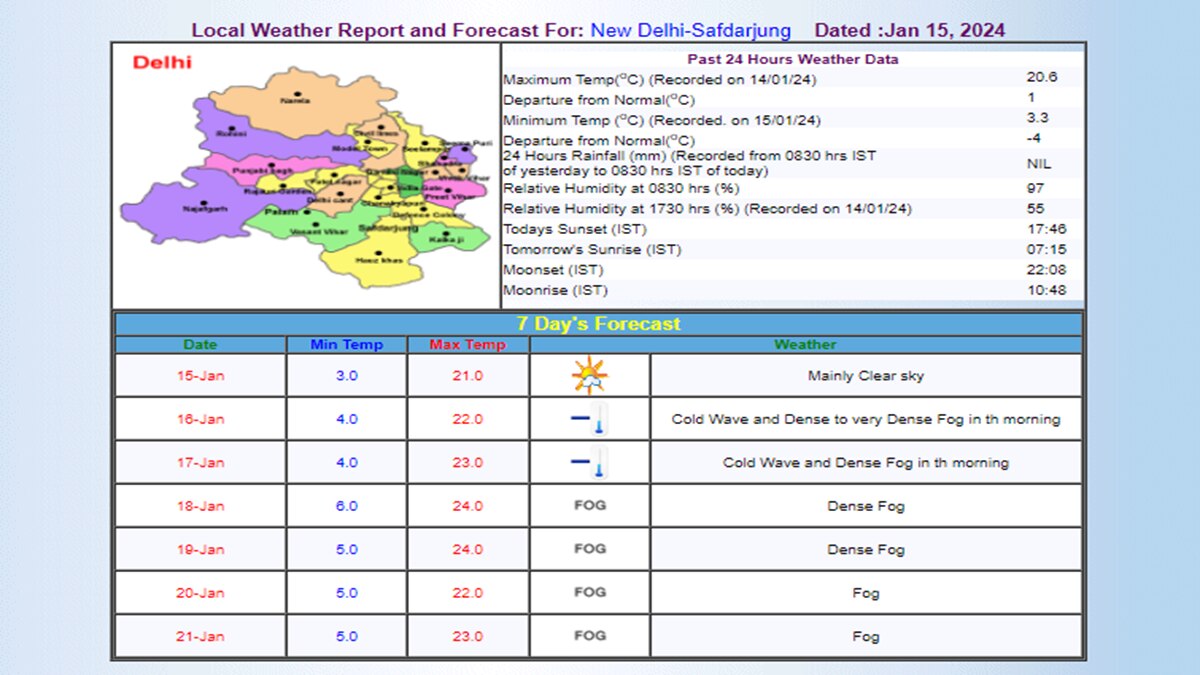
Task: Click the Punjabi Bagh area on the map
Action: point(263,170)
